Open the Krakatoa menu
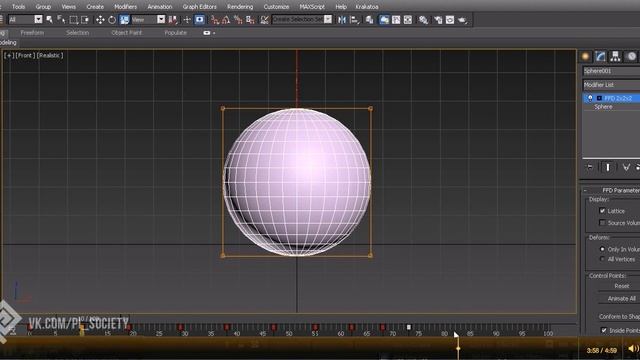 pos(367,7)
